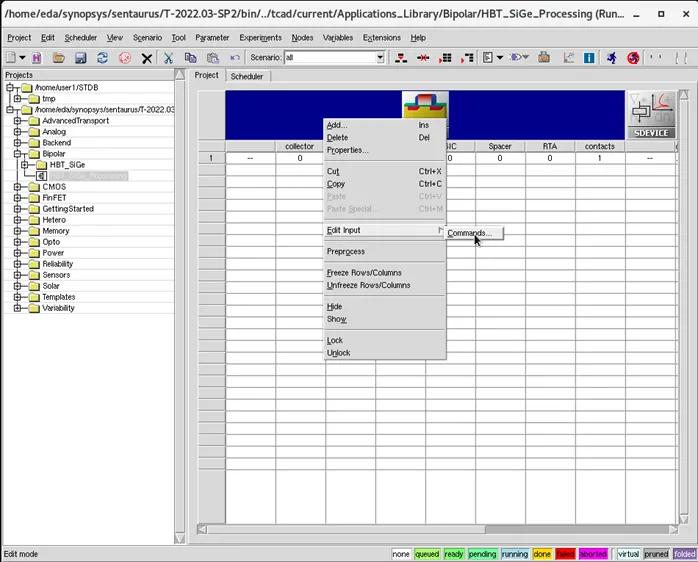Click the Open Project folder icon
The height and width of the screenshot is (562, 698).
[59, 57]
